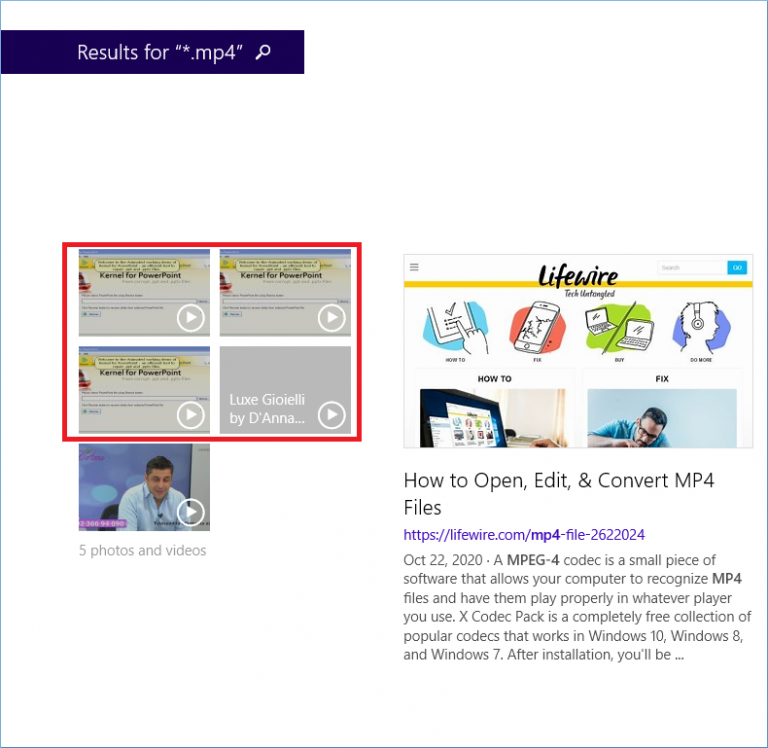Image resolution: width=768 pixels, height=748 pixels.
Task: Open the HOW TO card laptop image
Action: pyautogui.click(x=494, y=418)
